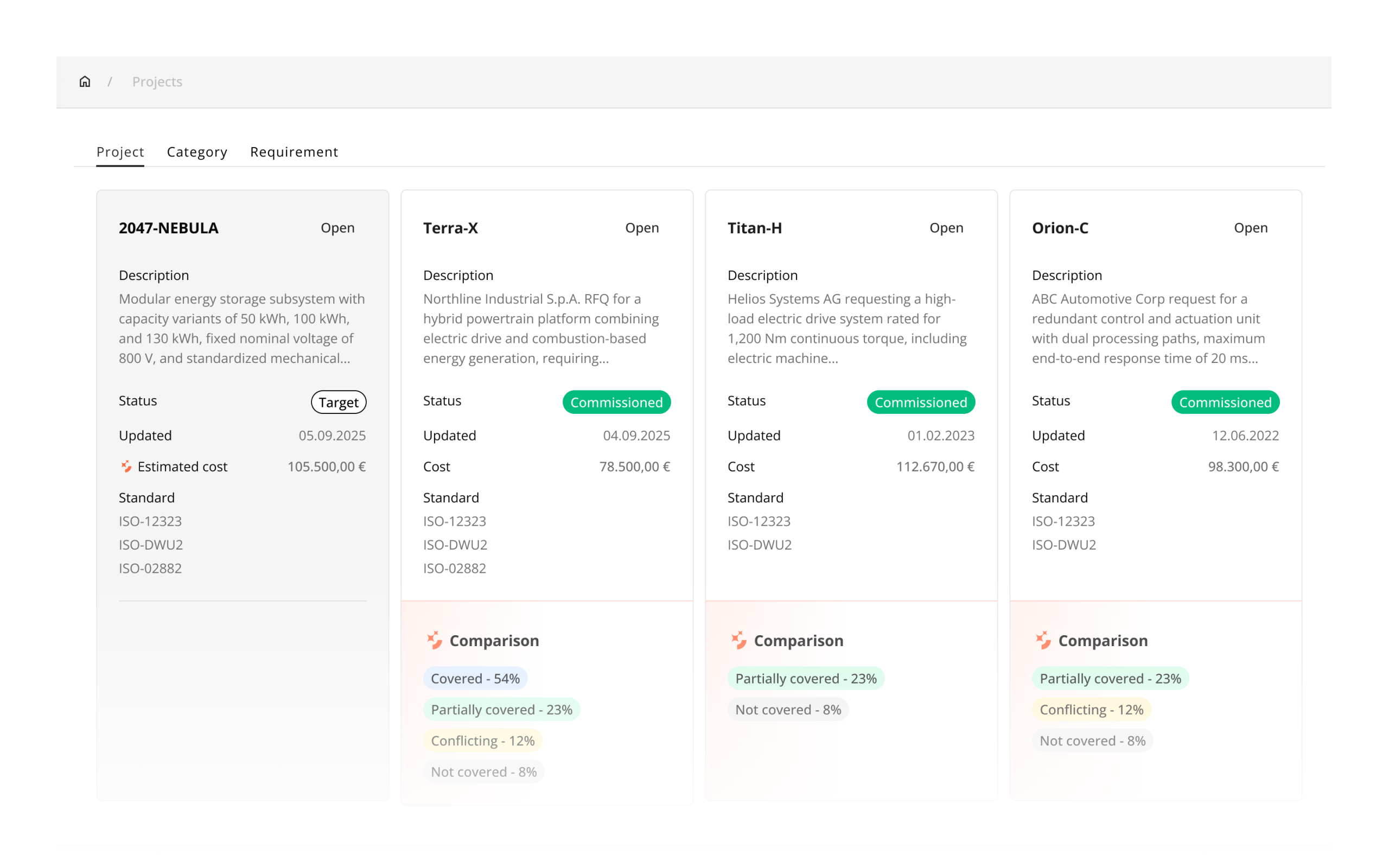
Task: Toggle the Commissioned badge on Terra-X
Action: (616, 402)
